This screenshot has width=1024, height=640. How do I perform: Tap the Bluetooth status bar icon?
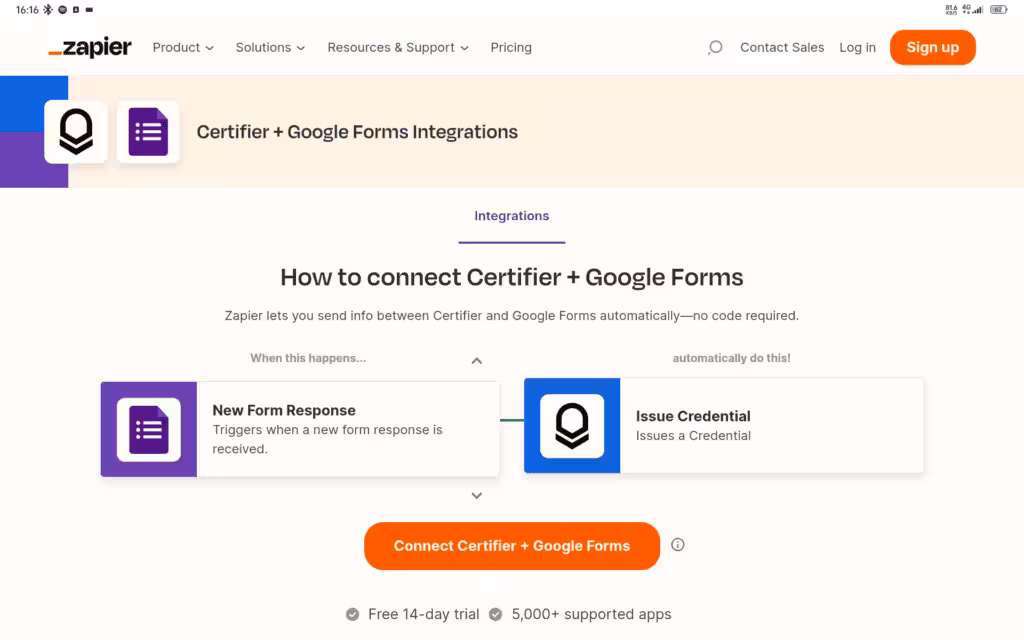(47, 9)
